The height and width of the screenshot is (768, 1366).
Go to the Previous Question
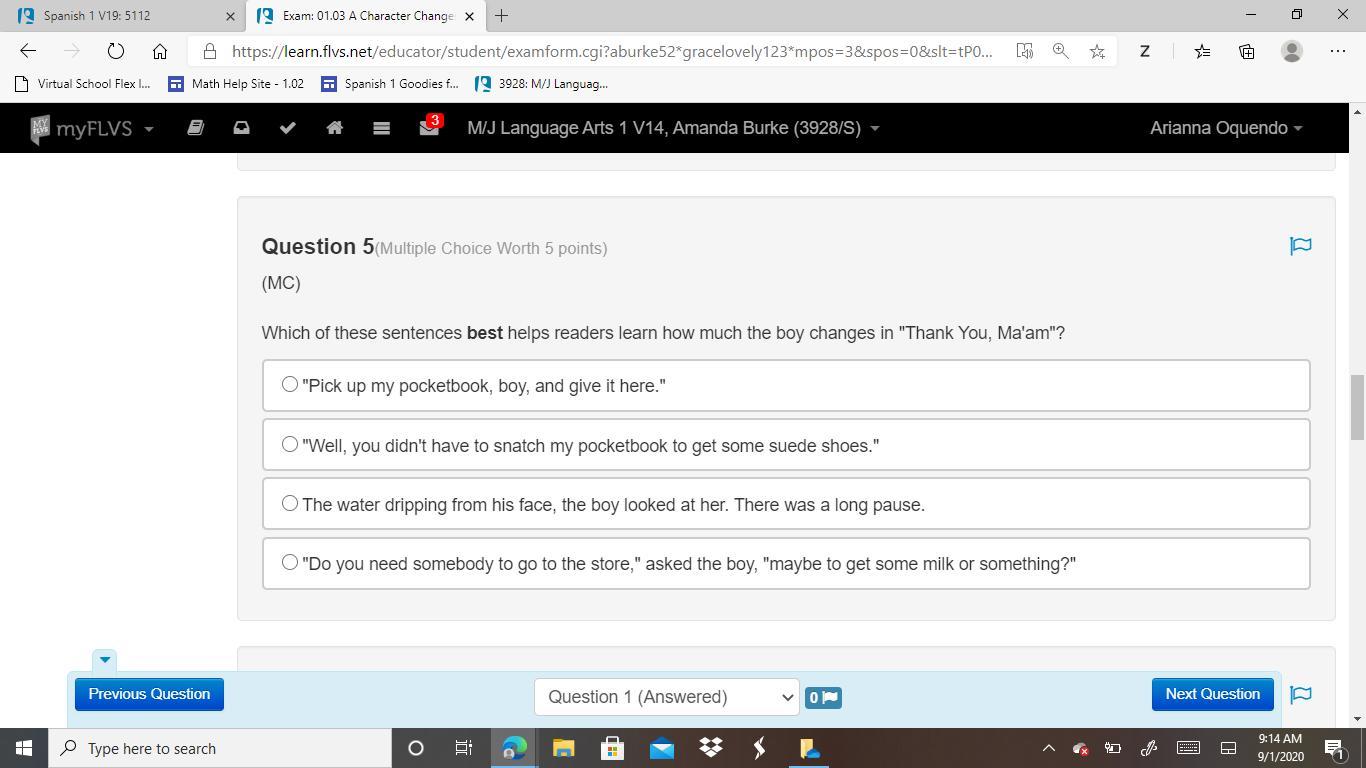[149, 694]
